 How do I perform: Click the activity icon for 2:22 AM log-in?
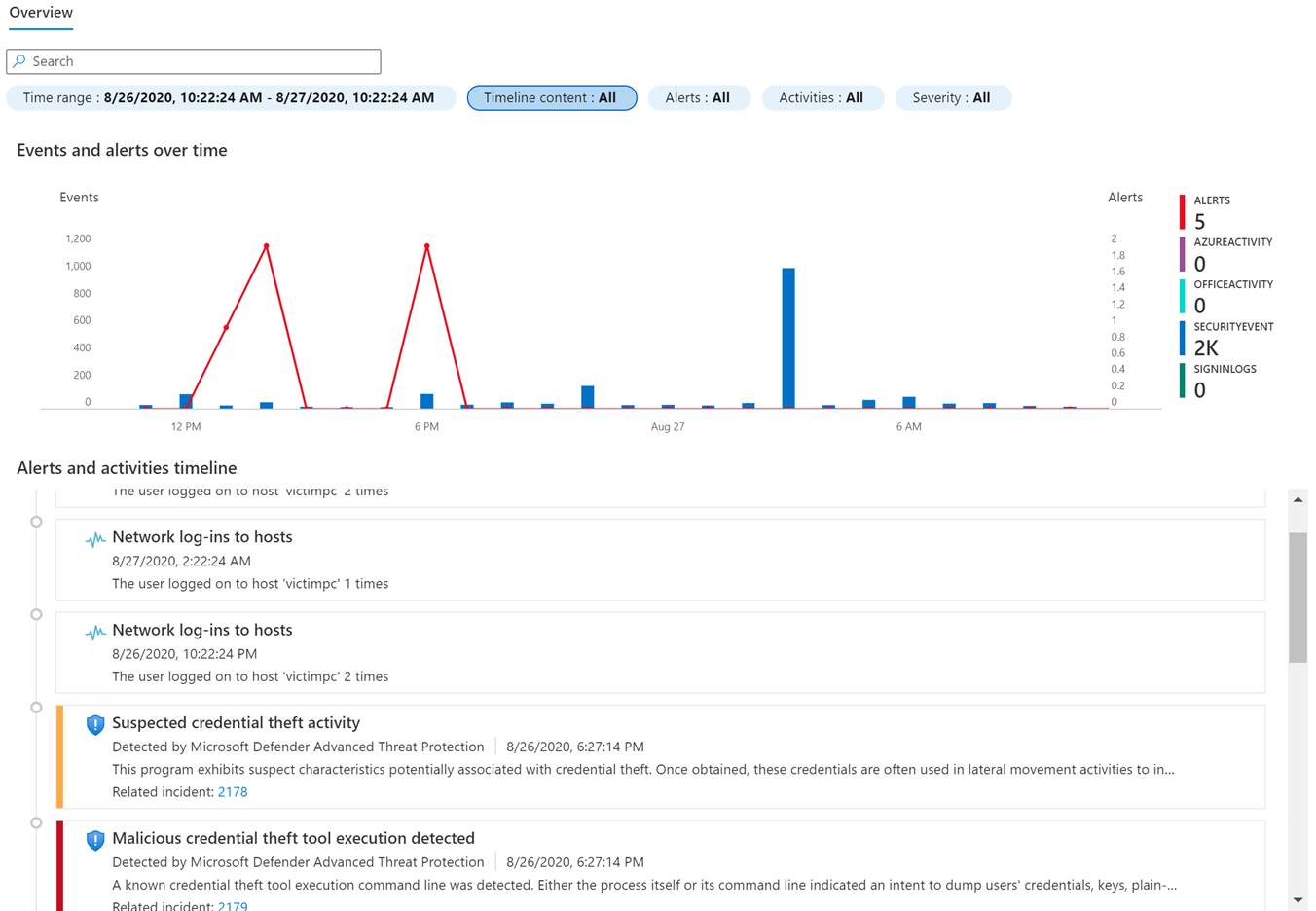(95, 539)
